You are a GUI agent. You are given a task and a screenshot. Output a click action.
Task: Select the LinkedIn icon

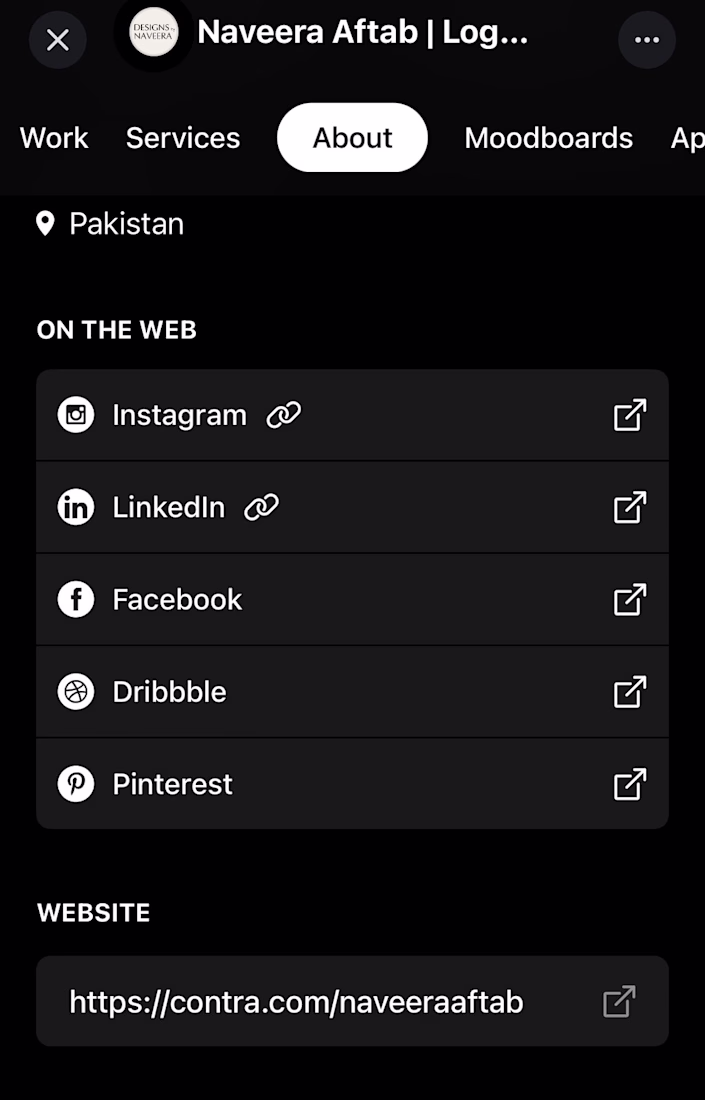tap(75, 507)
